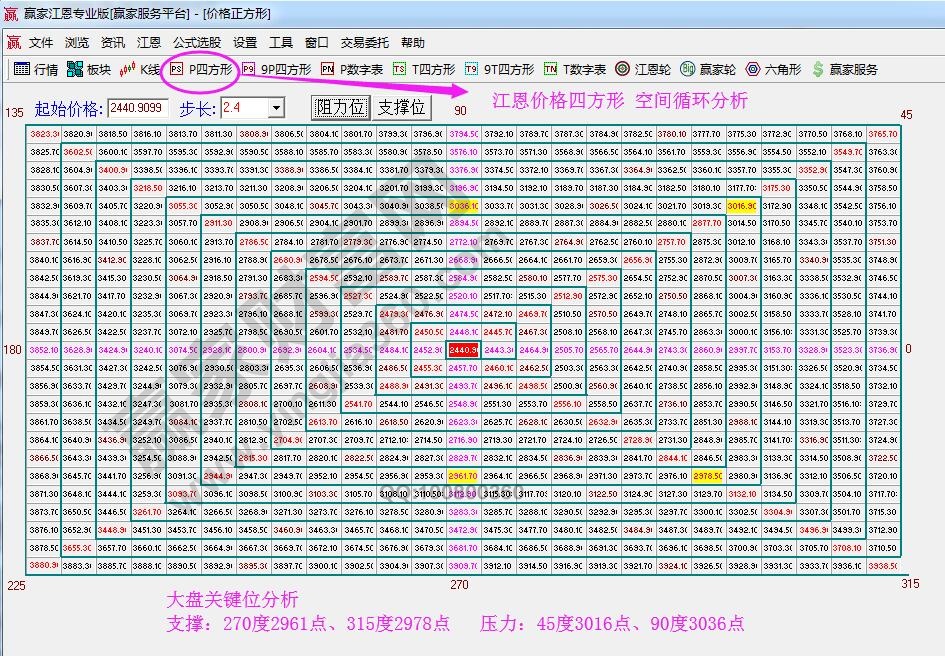Select the 六角形 tool
The height and width of the screenshot is (656, 945).
click(x=775, y=70)
